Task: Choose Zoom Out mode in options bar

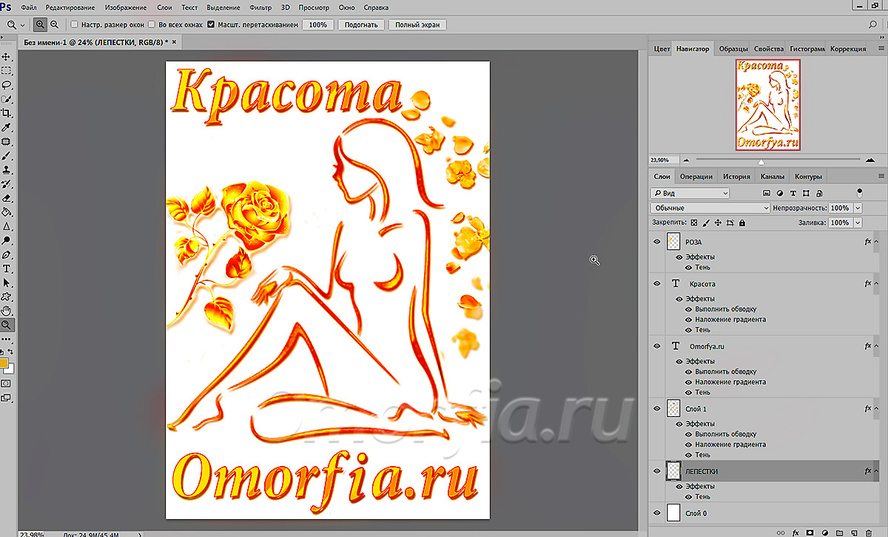Action: click(54, 25)
